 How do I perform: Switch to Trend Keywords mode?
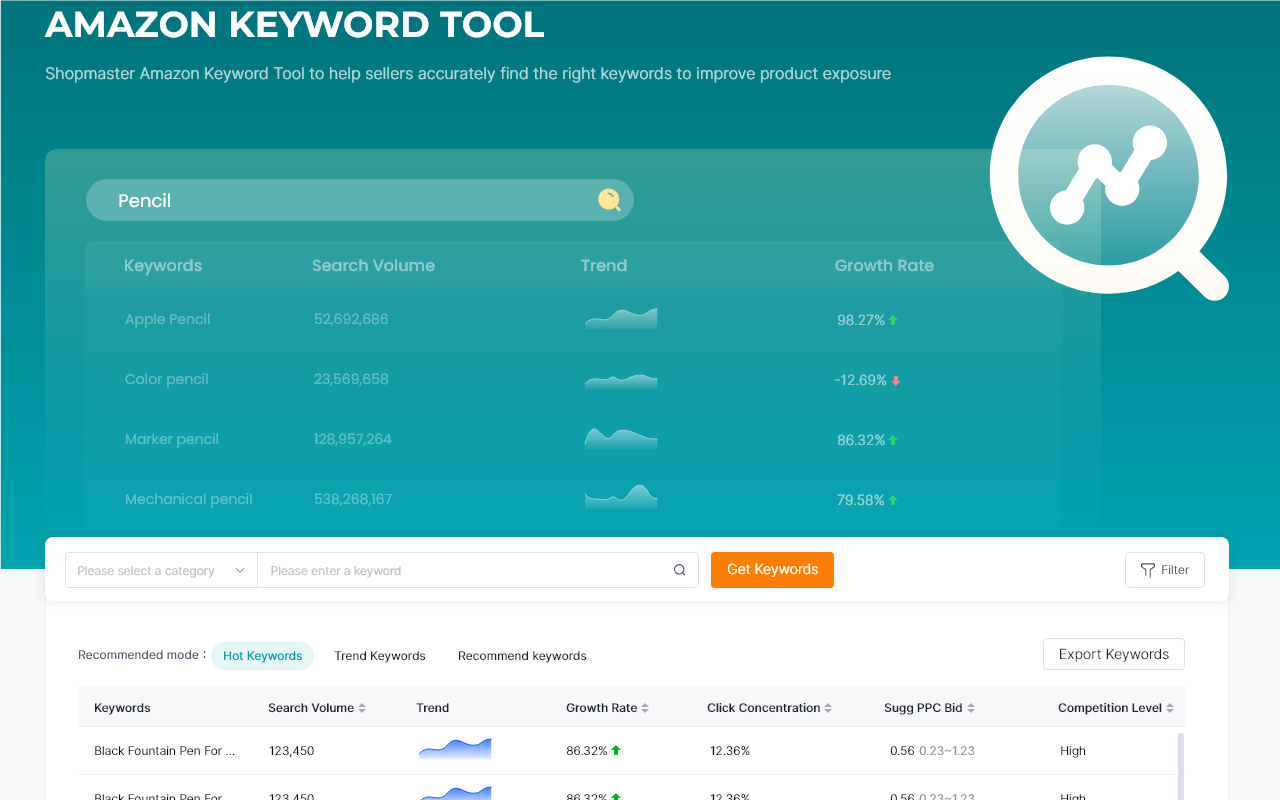pos(380,656)
